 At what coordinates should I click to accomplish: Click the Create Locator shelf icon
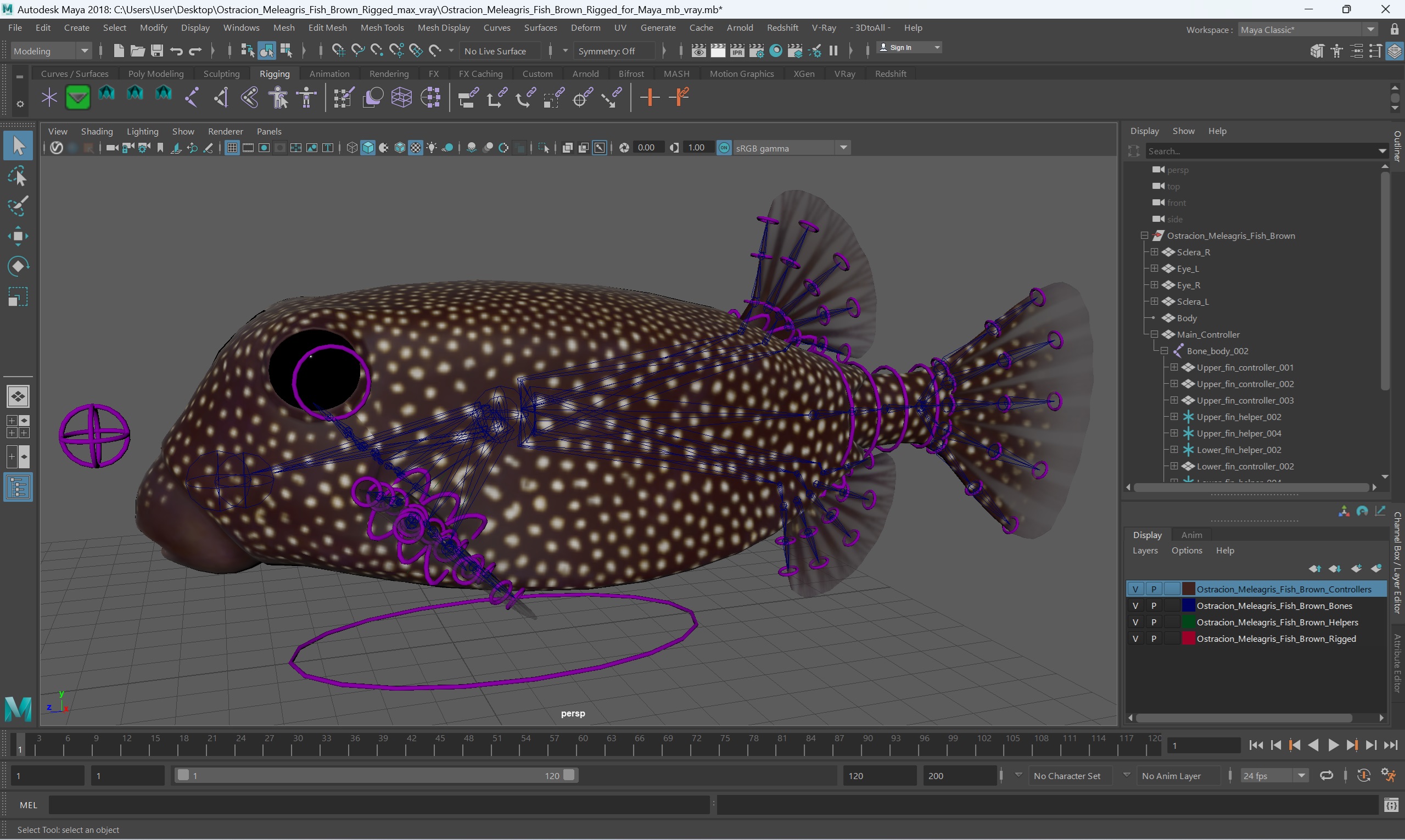[x=49, y=97]
